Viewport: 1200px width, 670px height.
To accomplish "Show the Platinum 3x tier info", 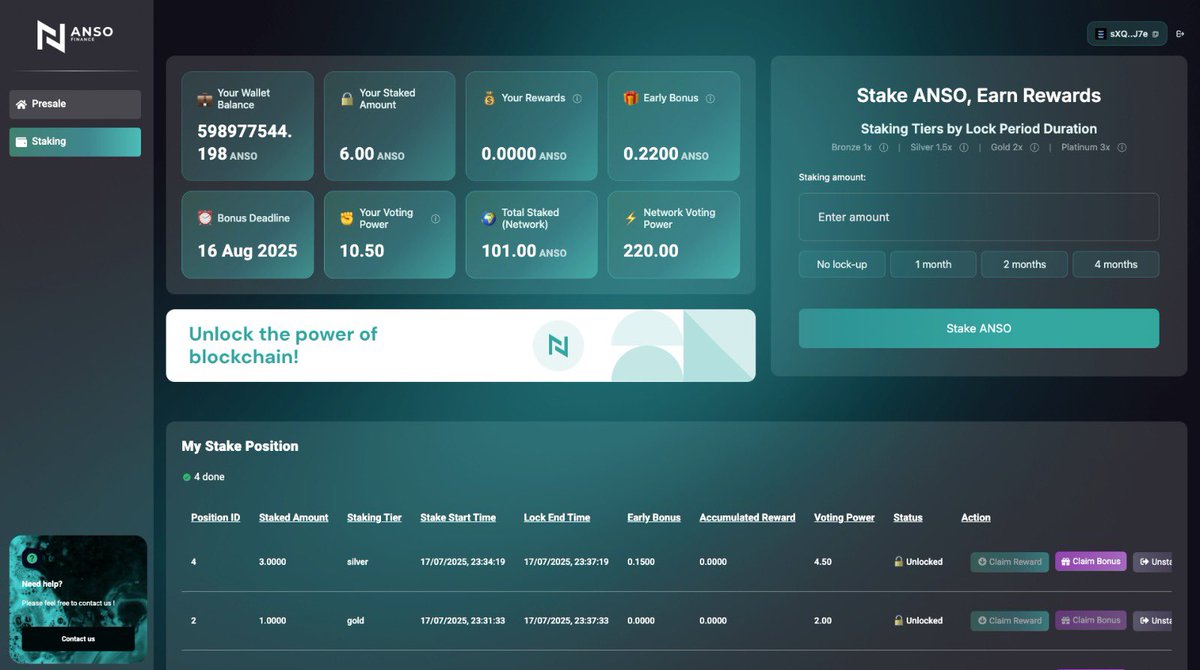I will 1122,147.
